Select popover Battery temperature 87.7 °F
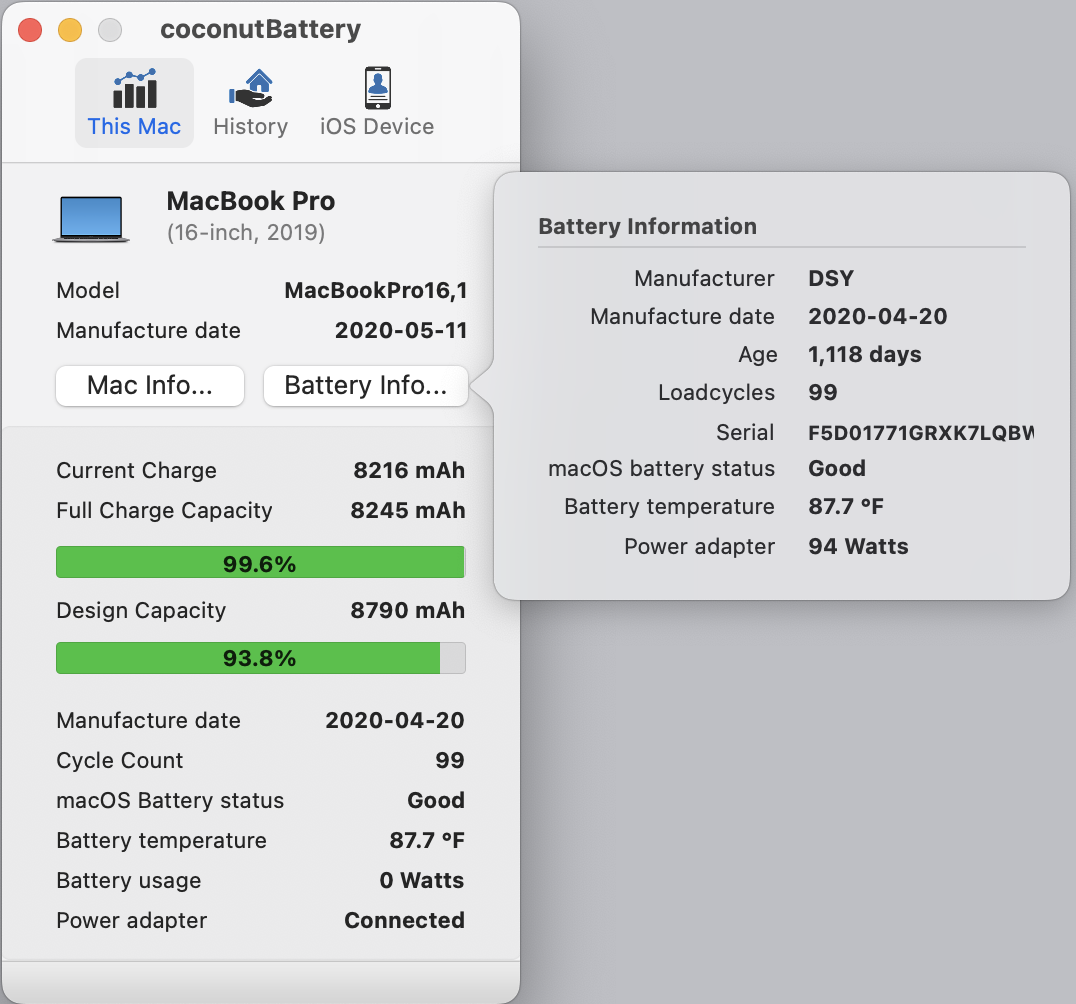The image size is (1076, 1004). pyautogui.click(x=846, y=506)
